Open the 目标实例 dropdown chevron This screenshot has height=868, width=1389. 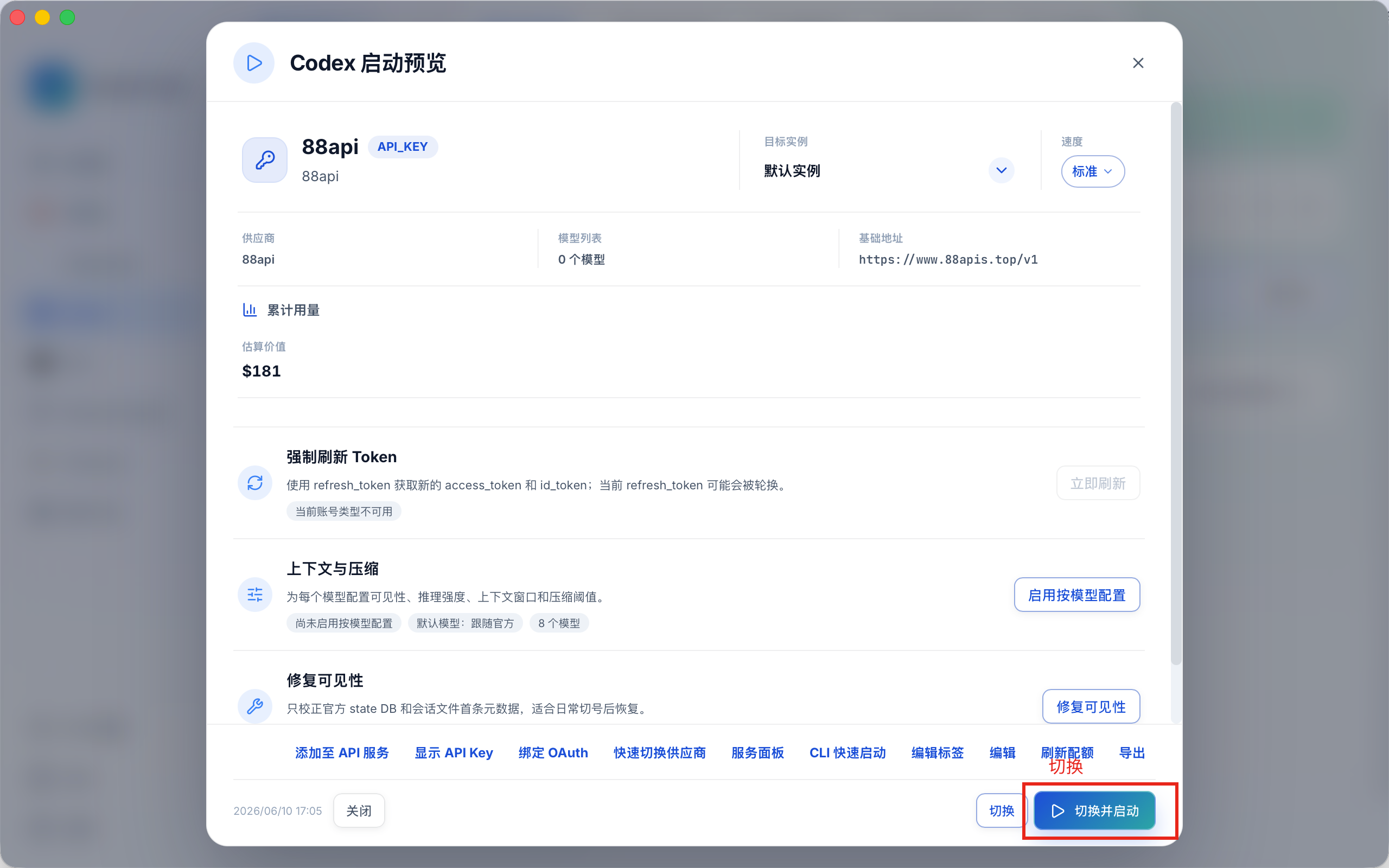(x=1001, y=170)
